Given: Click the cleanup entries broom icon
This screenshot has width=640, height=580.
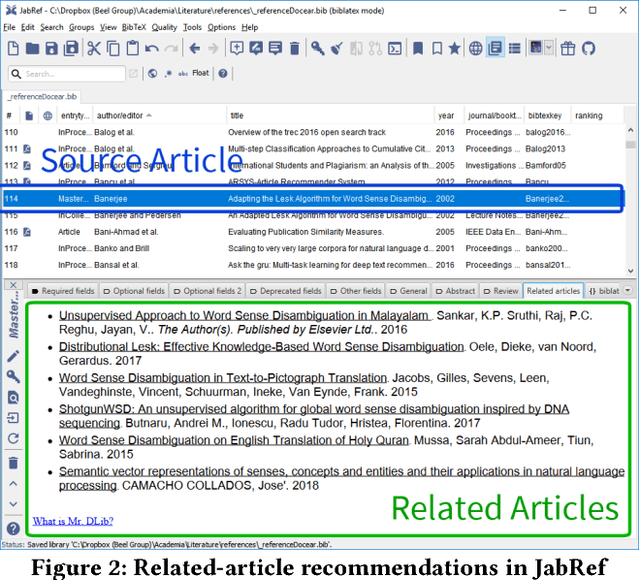Looking at the screenshot, I should point(336,49).
